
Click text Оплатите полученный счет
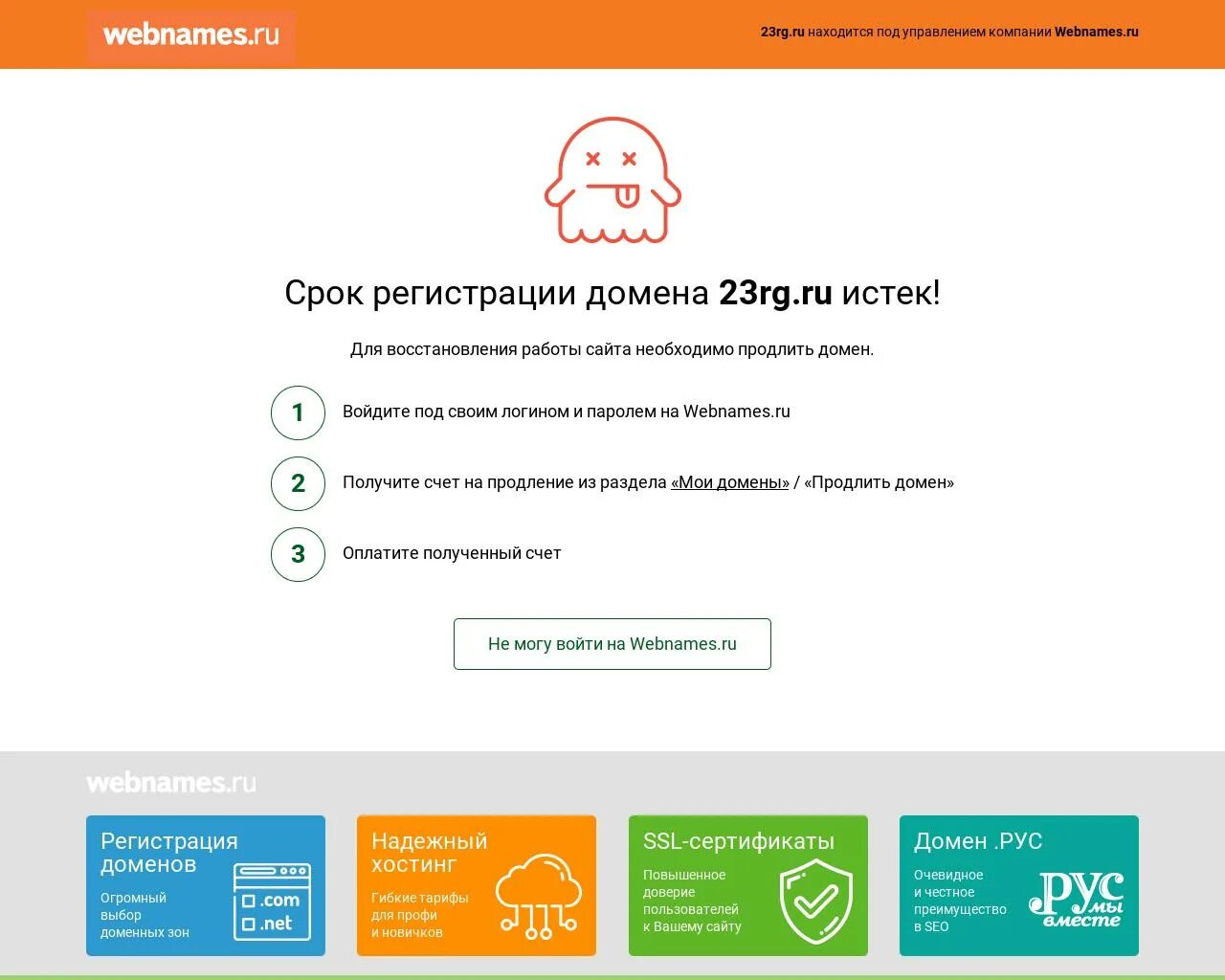[452, 553]
